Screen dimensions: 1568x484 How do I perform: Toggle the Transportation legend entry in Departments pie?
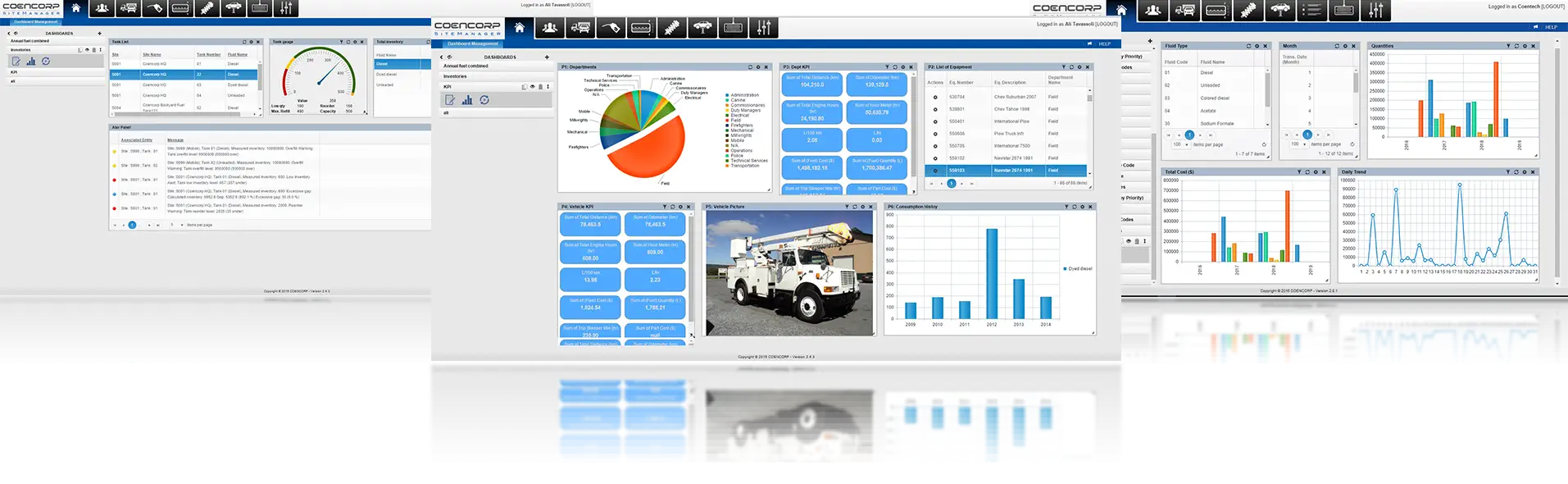(x=743, y=166)
